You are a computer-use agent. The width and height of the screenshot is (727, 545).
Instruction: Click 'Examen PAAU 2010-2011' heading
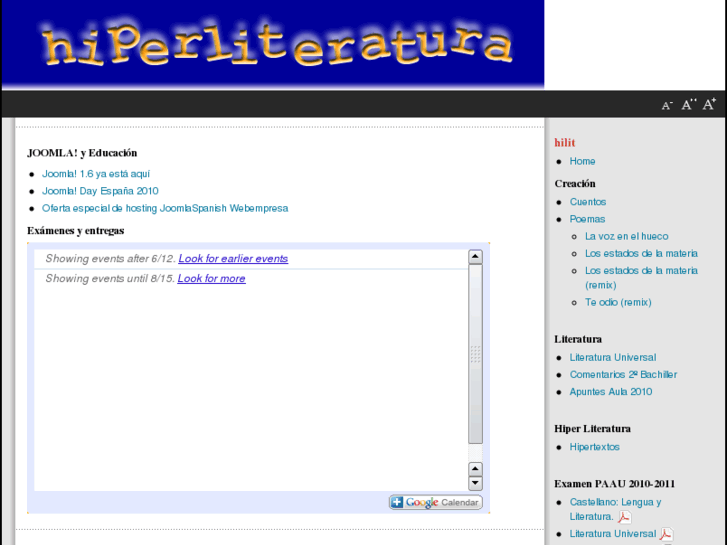tap(614, 484)
